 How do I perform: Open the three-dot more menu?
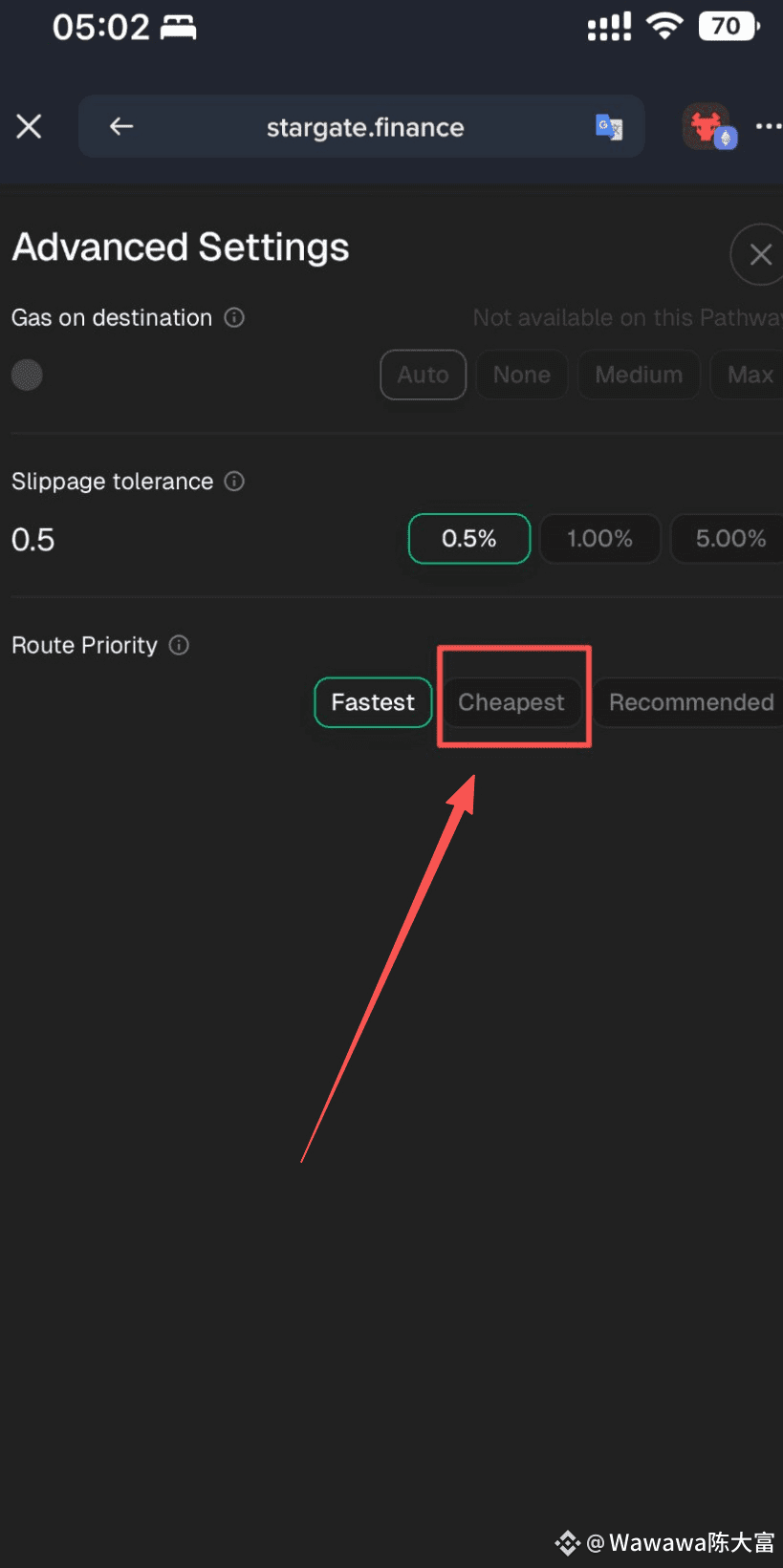[x=769, y=126]
